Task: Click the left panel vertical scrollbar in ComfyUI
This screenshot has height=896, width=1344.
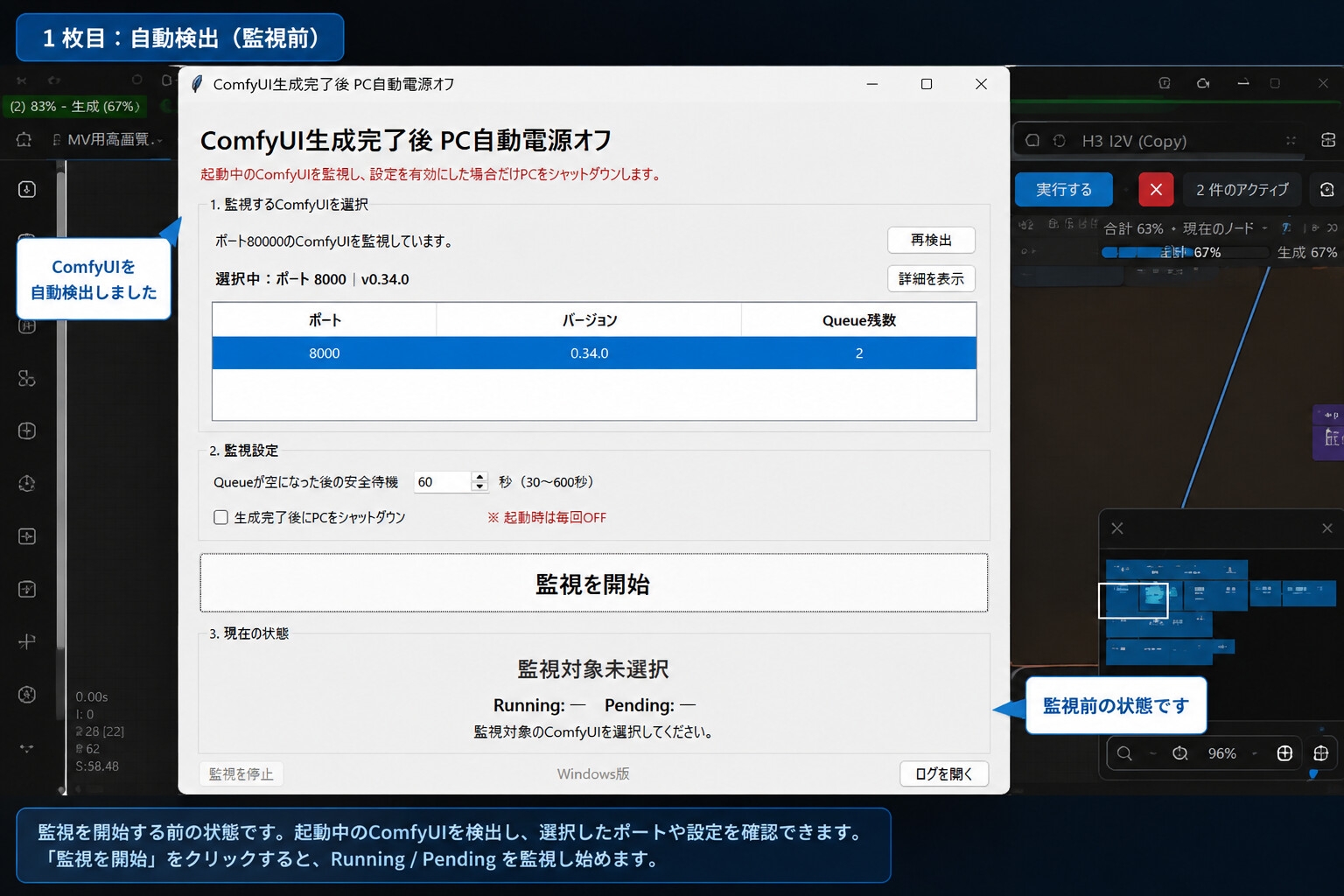Action: click(61, 411)
